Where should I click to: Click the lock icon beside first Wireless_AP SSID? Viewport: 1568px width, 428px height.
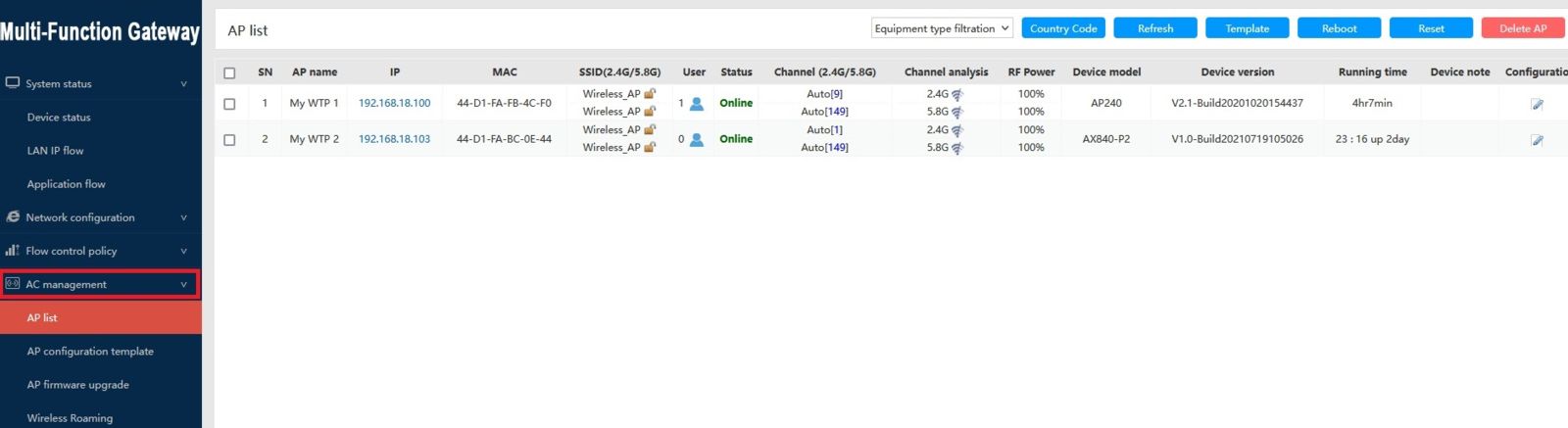(650, 94)
